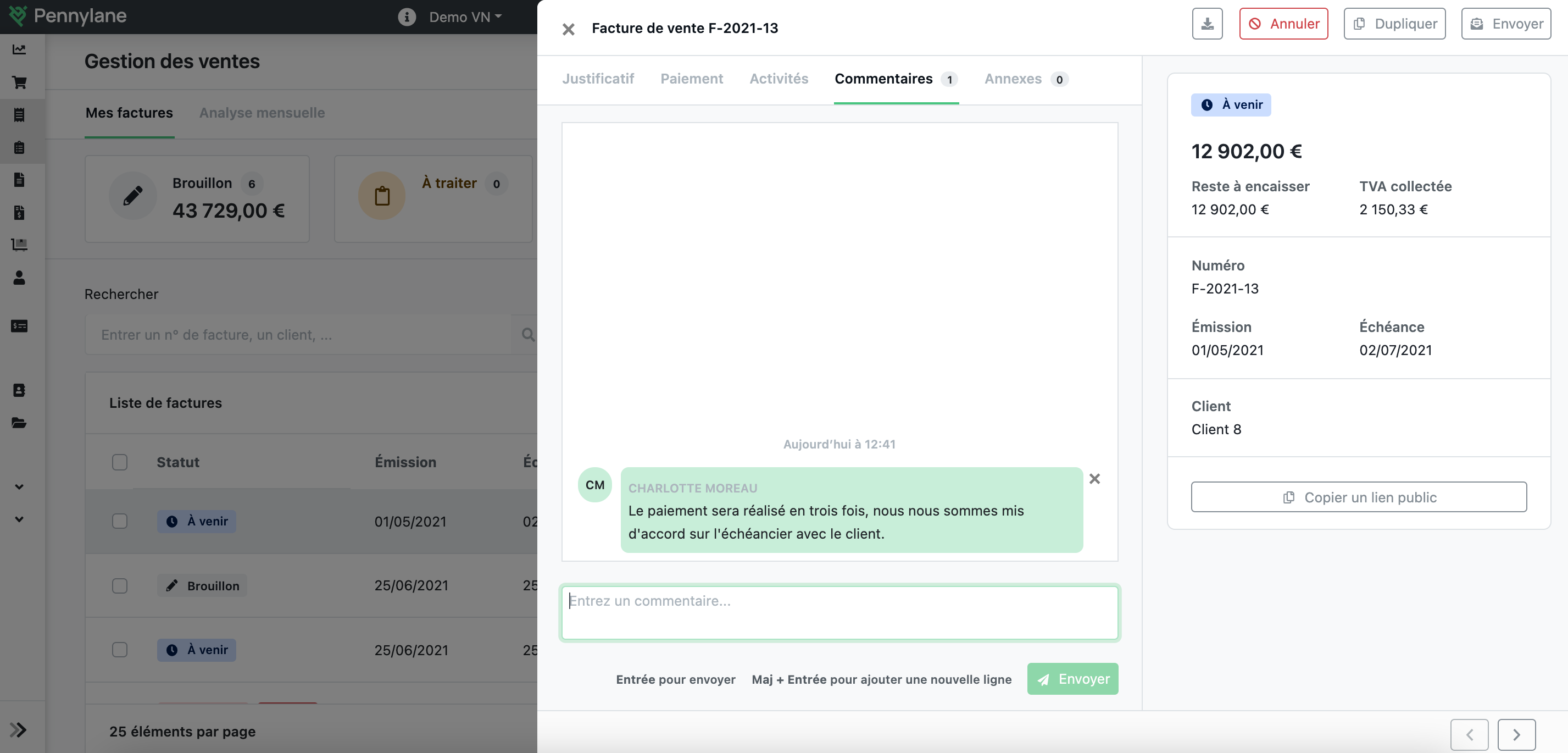The image size is (1568, 753).
Task: Click the Brouillon pencil circle icon
Action: (133, 196)
